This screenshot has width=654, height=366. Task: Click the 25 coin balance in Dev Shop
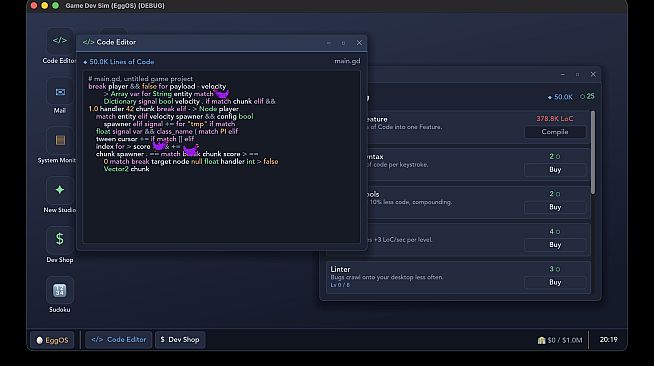587,96
